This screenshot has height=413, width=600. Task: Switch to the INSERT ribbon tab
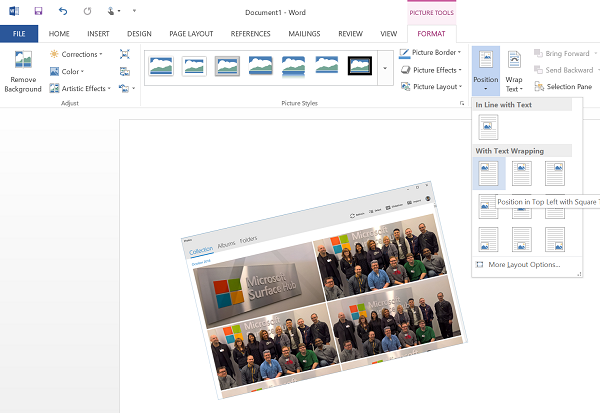pos(98,33)
